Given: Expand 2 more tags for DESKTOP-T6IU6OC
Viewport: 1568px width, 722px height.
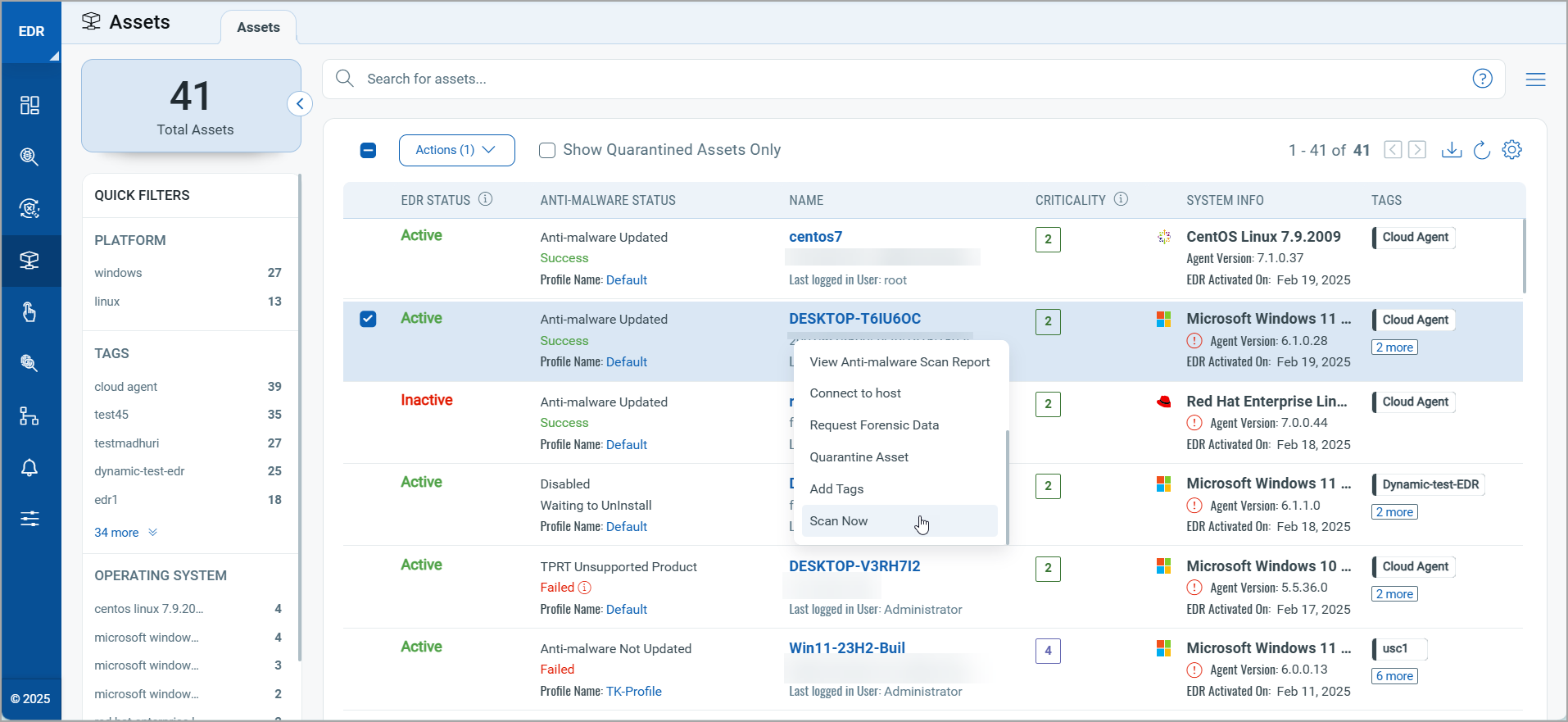Looking at the screenshot, I should coord(1394,347).
